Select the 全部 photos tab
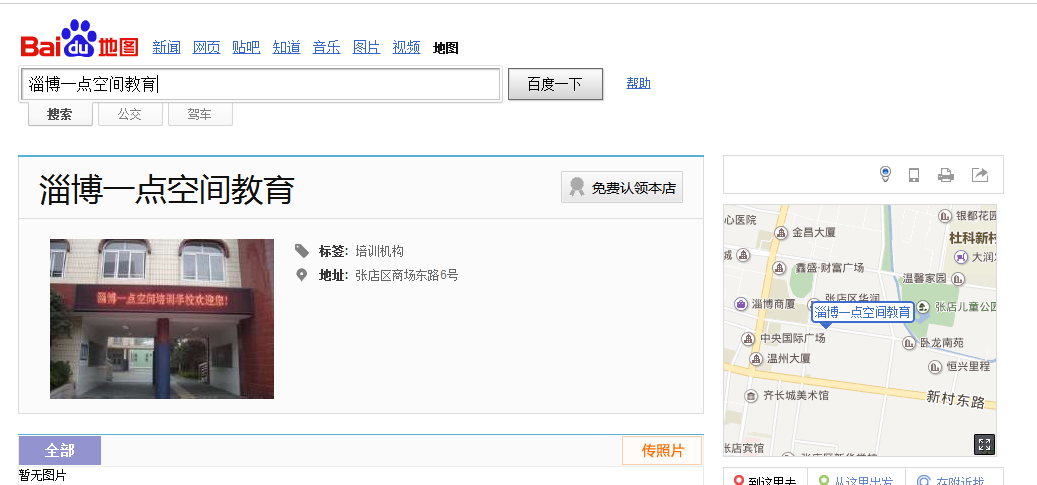This screenshot has height=485, width=1037. click(x=60, y=451)
